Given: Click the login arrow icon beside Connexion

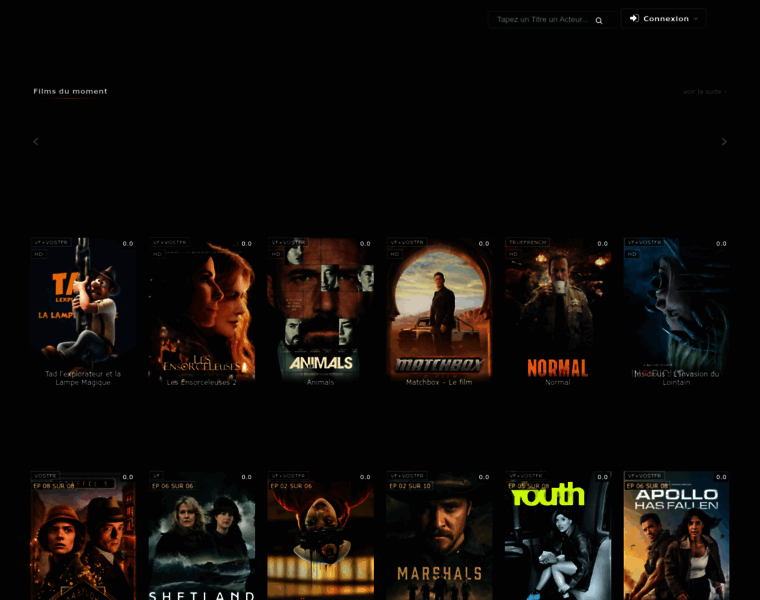Looking at the screenshot, I should point(634,18).
